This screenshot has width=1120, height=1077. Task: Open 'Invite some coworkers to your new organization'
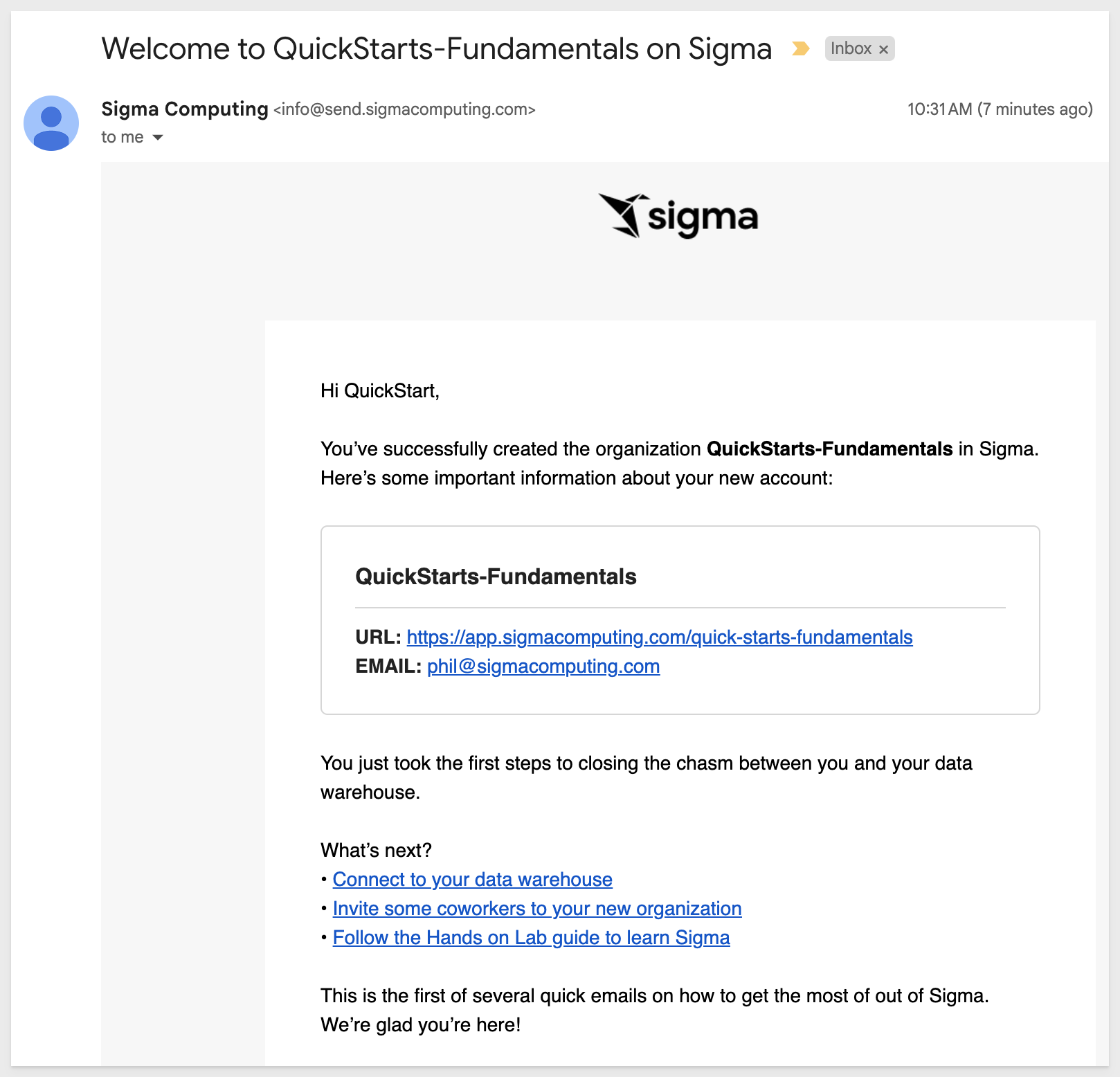pos(536,908)
